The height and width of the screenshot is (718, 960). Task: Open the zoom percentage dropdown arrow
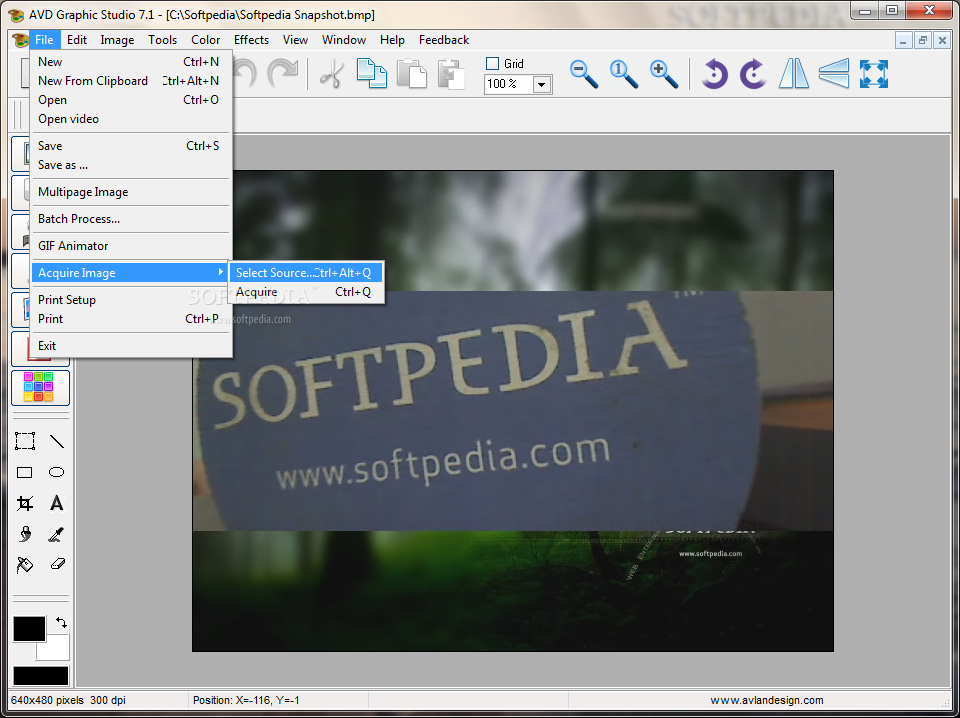(541, 84)
